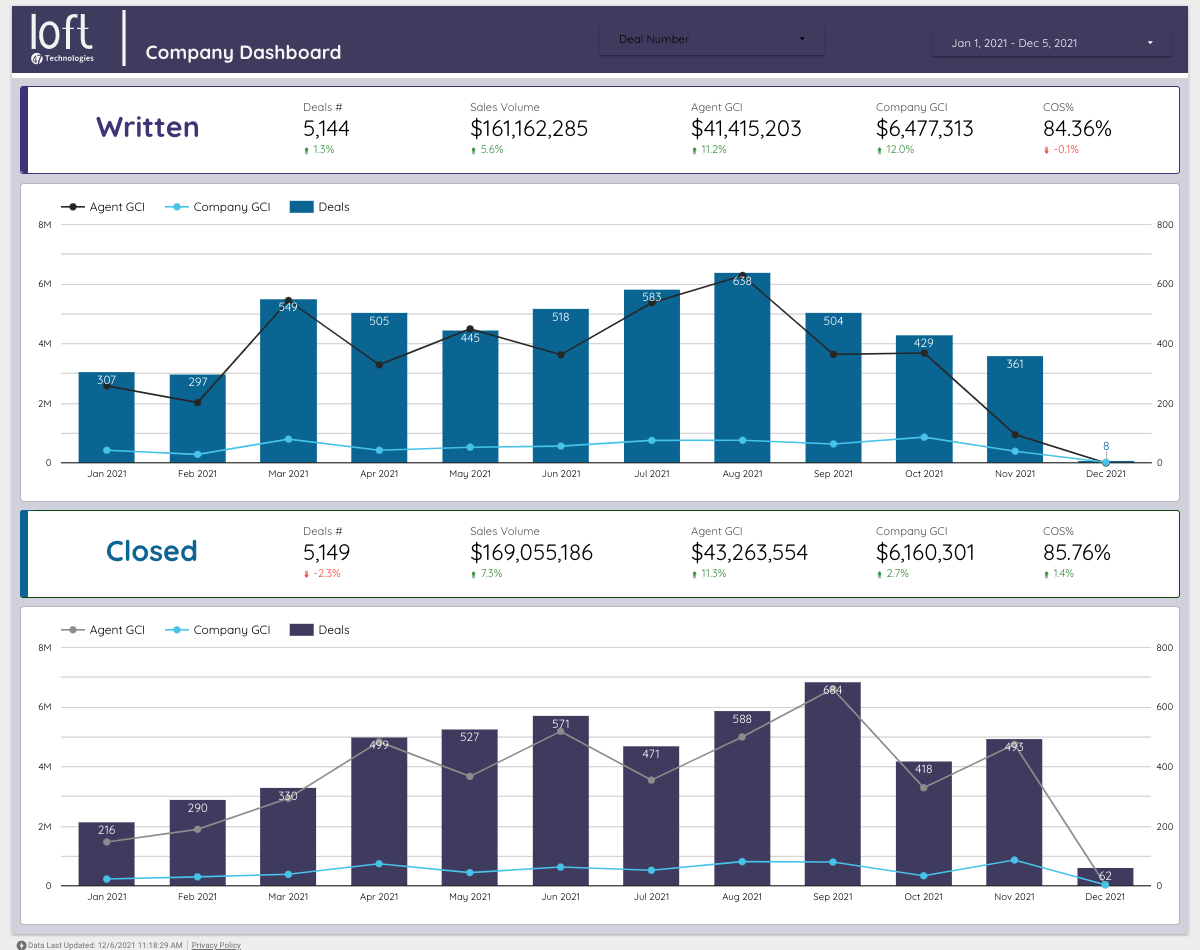This screenshot has height=950, width=1200.
Task: Click the 2.7% change indicator
Action: (893, 574)
